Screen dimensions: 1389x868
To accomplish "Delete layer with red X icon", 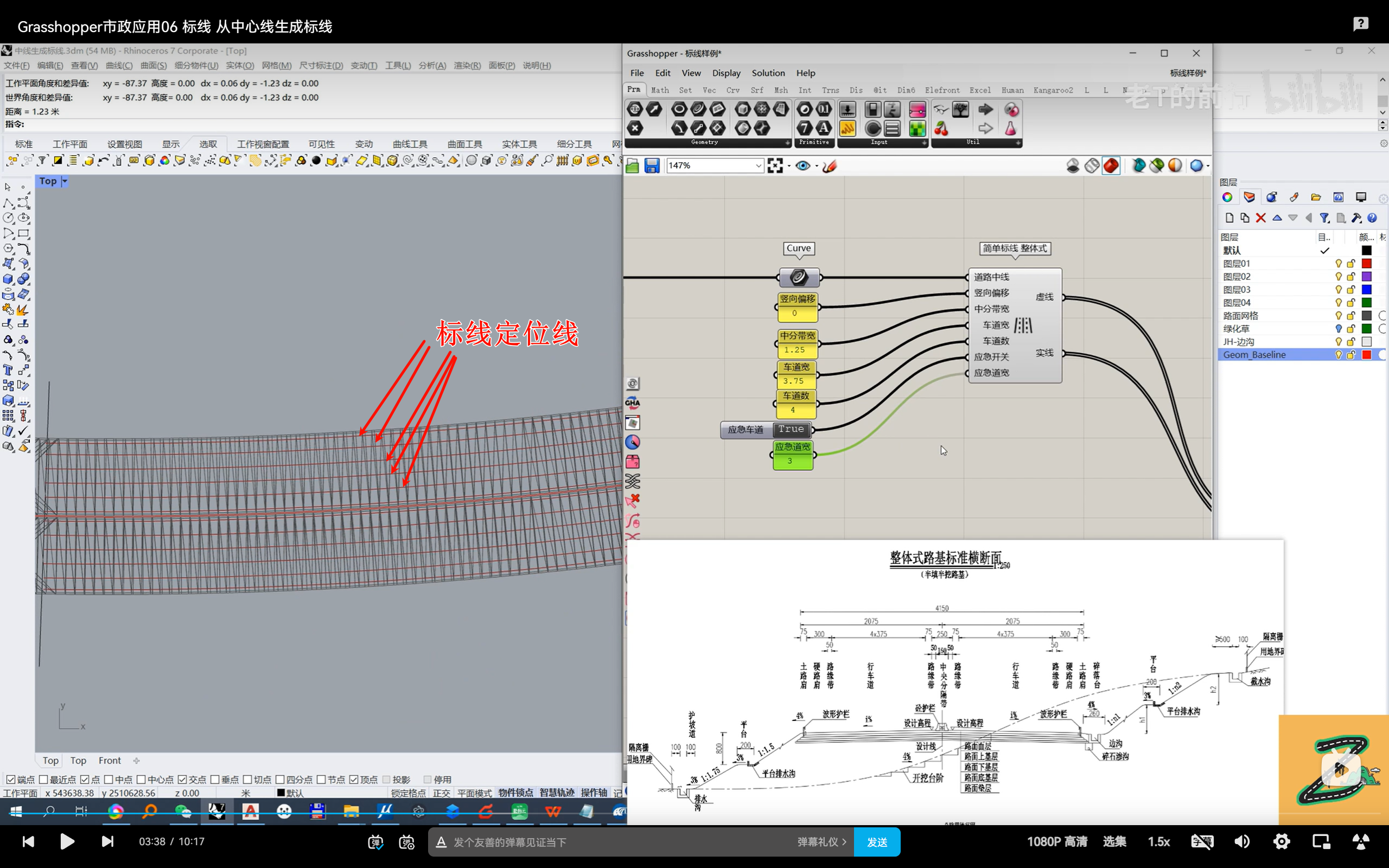I will [1260, 218].
